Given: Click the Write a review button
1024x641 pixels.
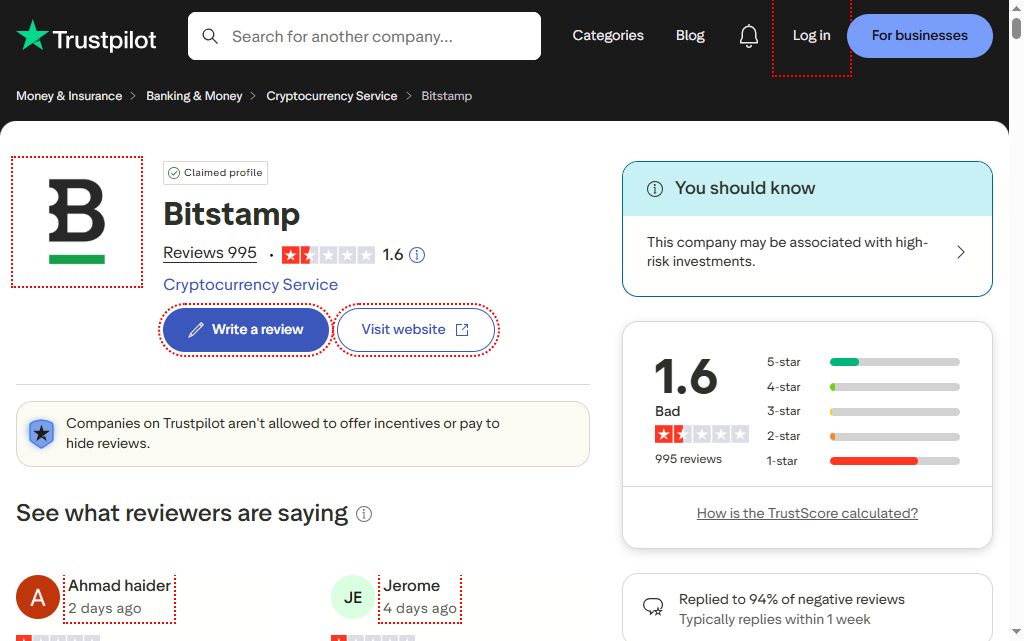Looking at the screenshot, I should [x=246, y=330].
